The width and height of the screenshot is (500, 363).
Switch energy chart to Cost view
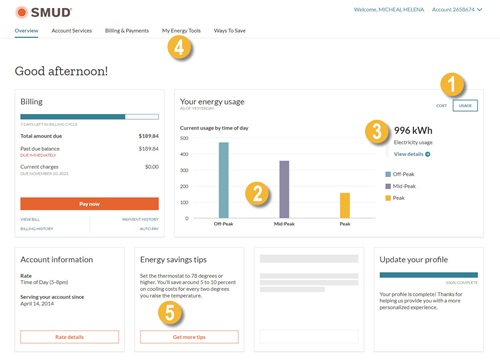point(441,106)
